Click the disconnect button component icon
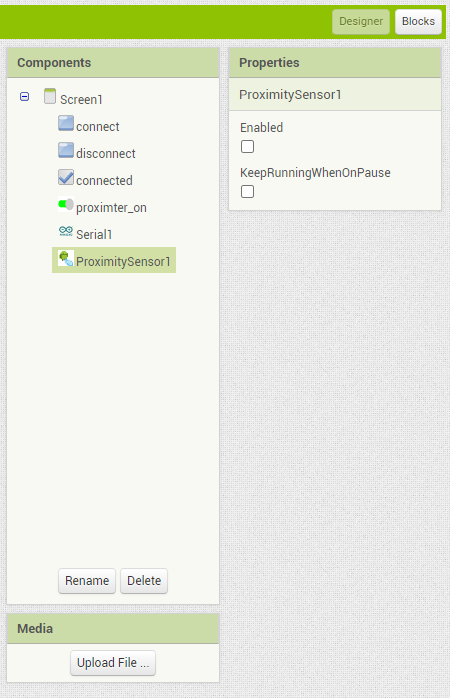 (66, 150)
